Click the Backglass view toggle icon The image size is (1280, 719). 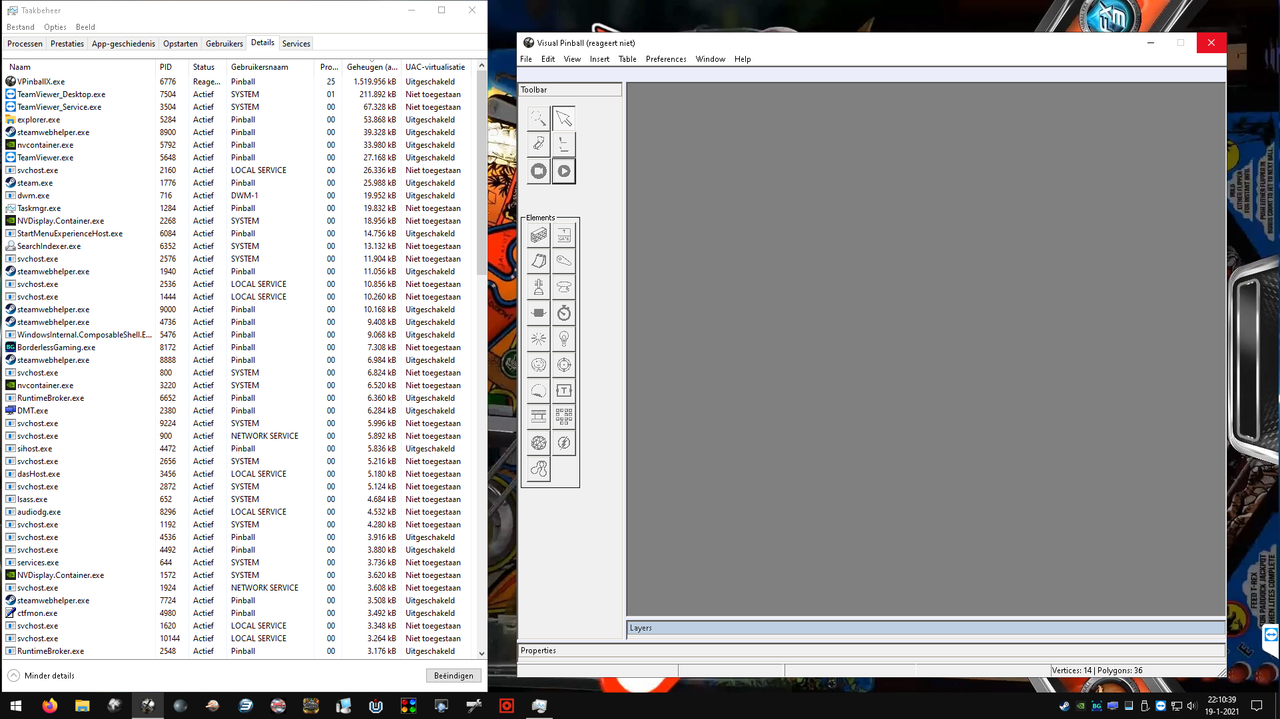[x=564, y=145]
